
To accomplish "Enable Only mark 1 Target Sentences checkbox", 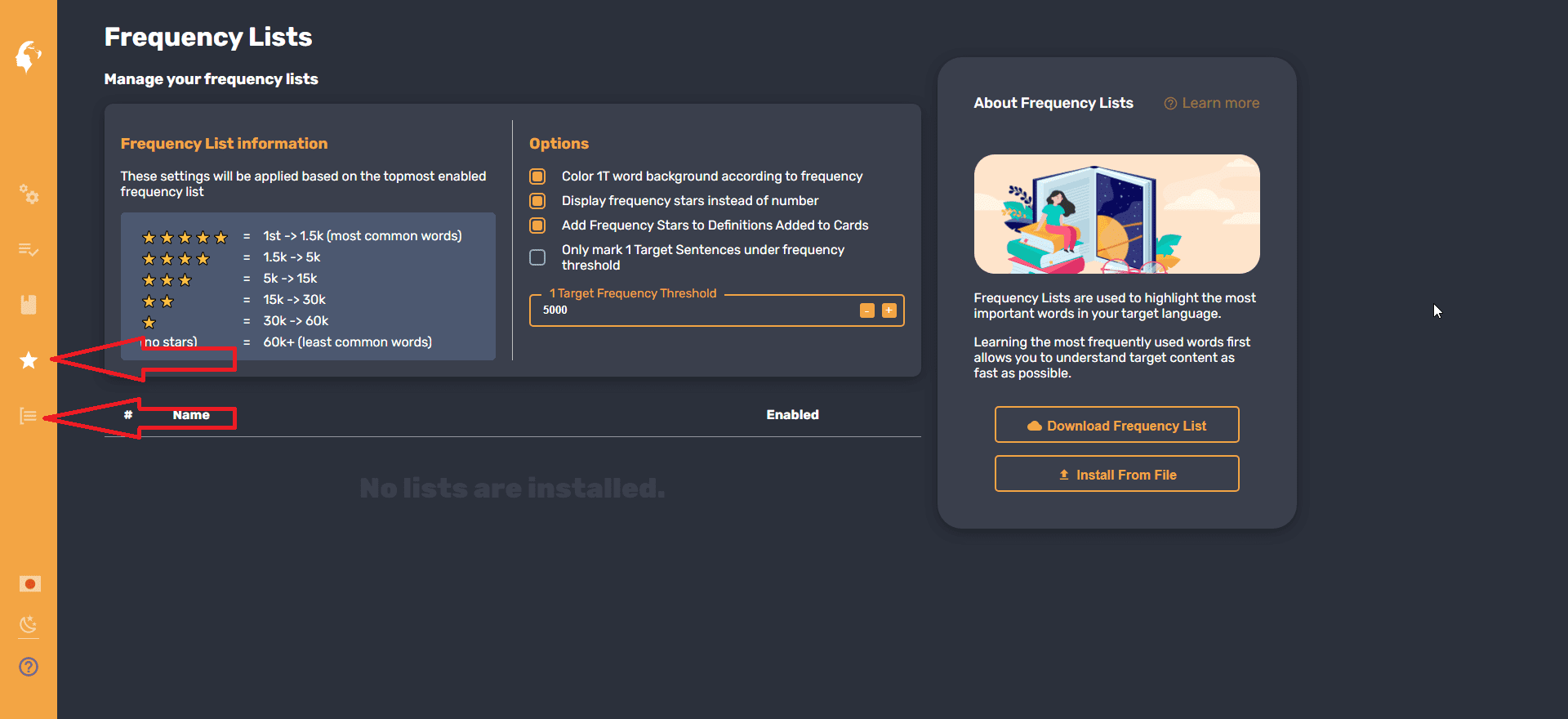I will click(537, 257).
